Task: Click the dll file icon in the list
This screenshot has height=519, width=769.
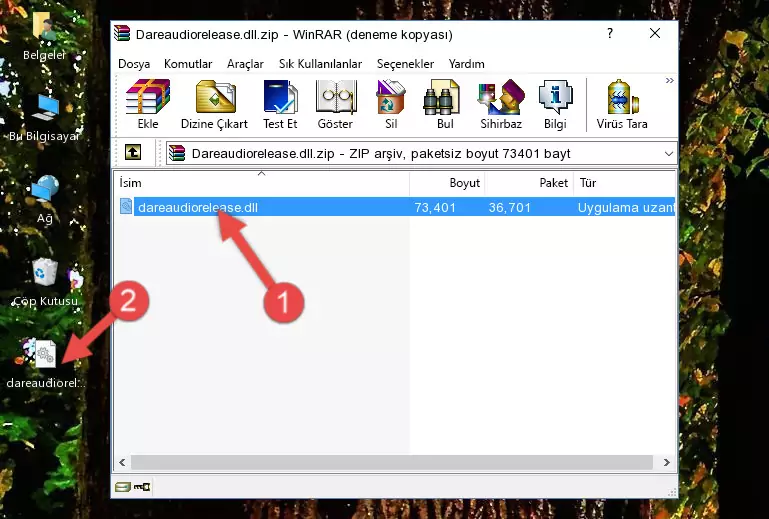Action: [126, 206]
